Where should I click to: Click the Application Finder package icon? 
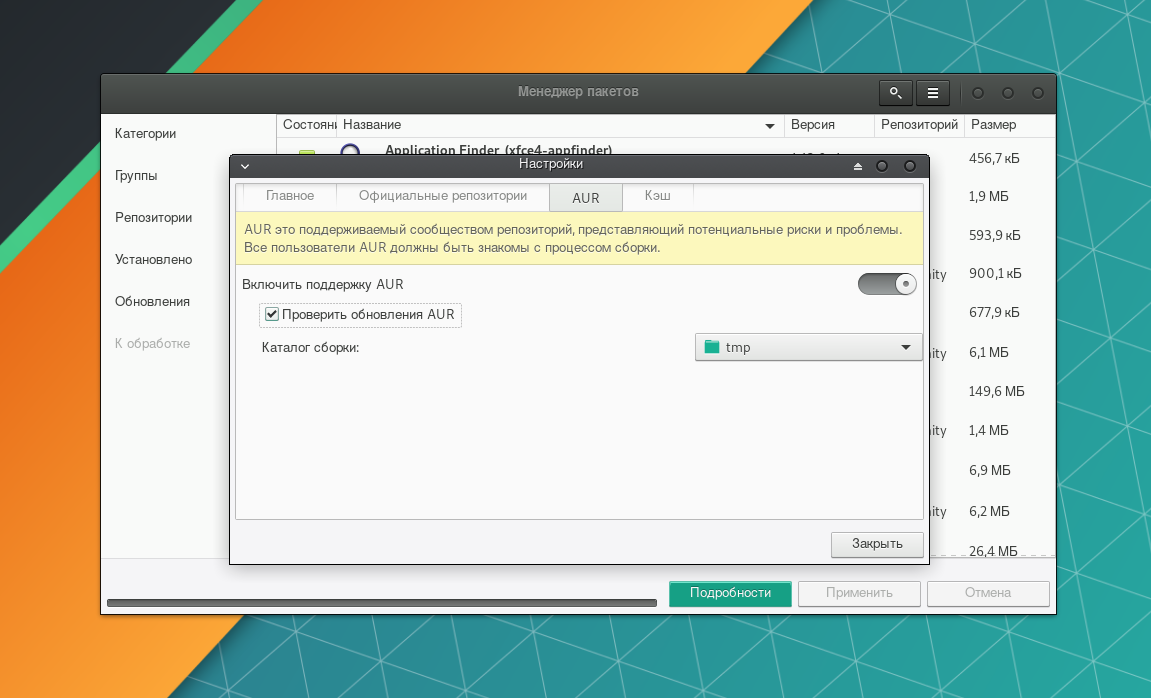pos(350,150)
